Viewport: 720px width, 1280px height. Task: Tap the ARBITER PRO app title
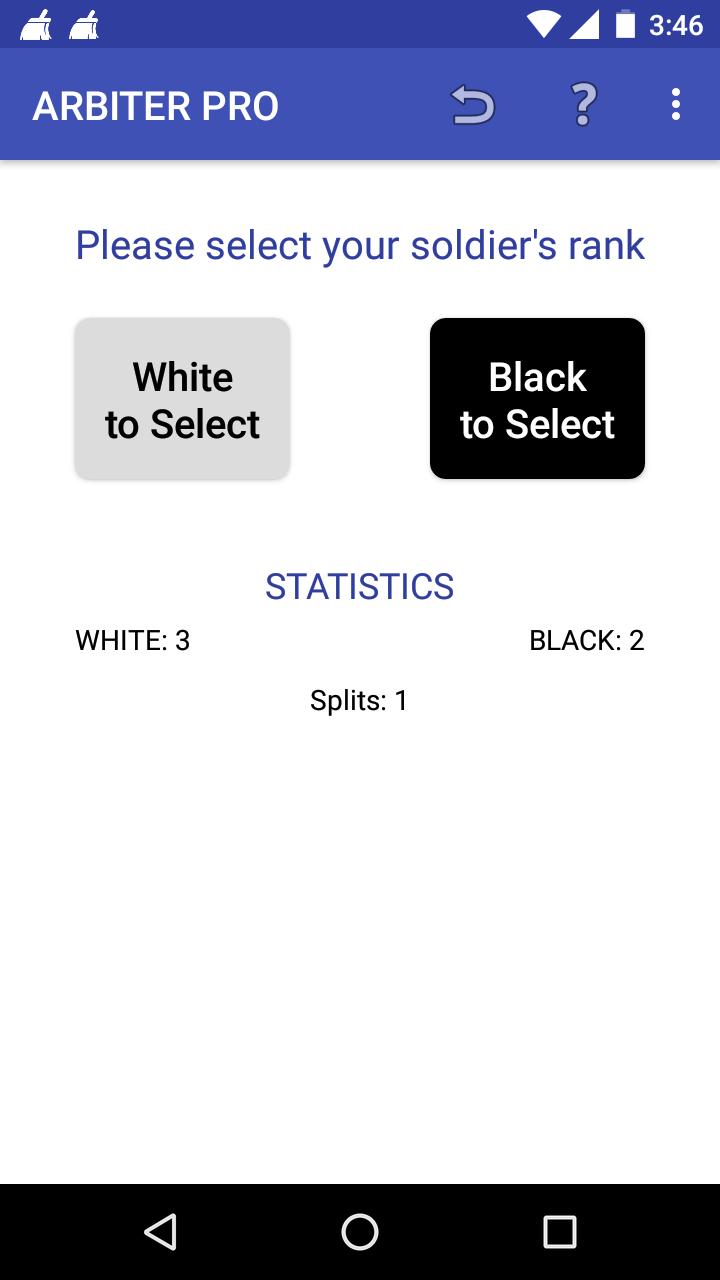point(156,106)
